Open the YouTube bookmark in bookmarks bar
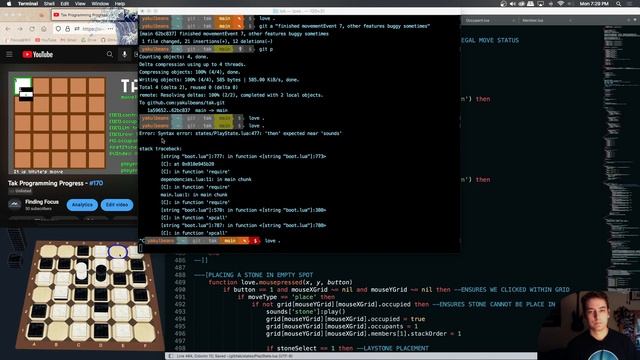The width and height of the screenshot is (640, 360). (46, 40)
